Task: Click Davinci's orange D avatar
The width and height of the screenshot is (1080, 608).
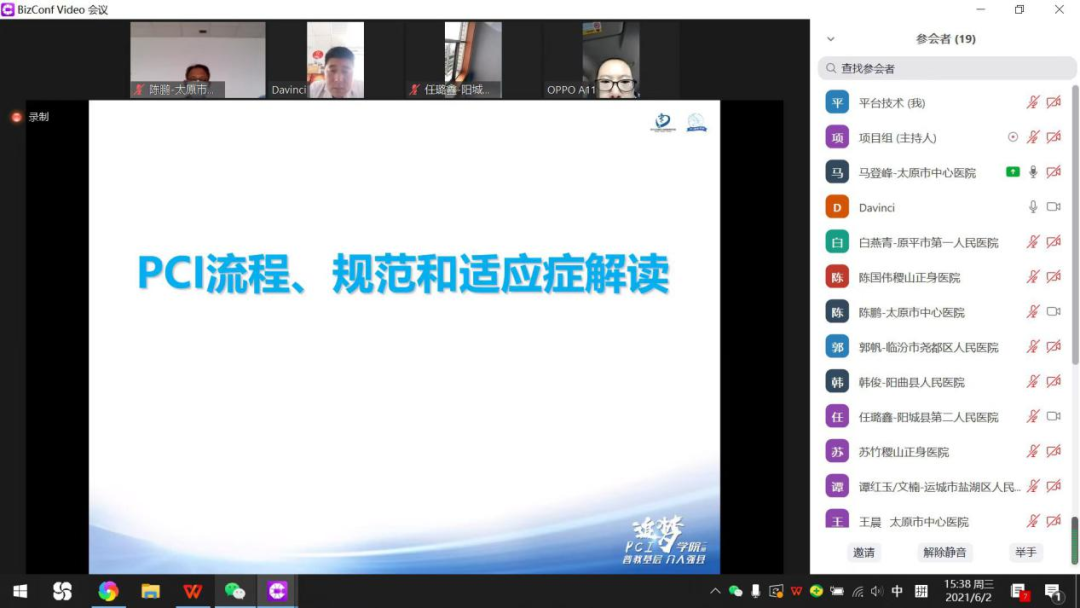Action: pyautogui.click(x=837, y=207)
